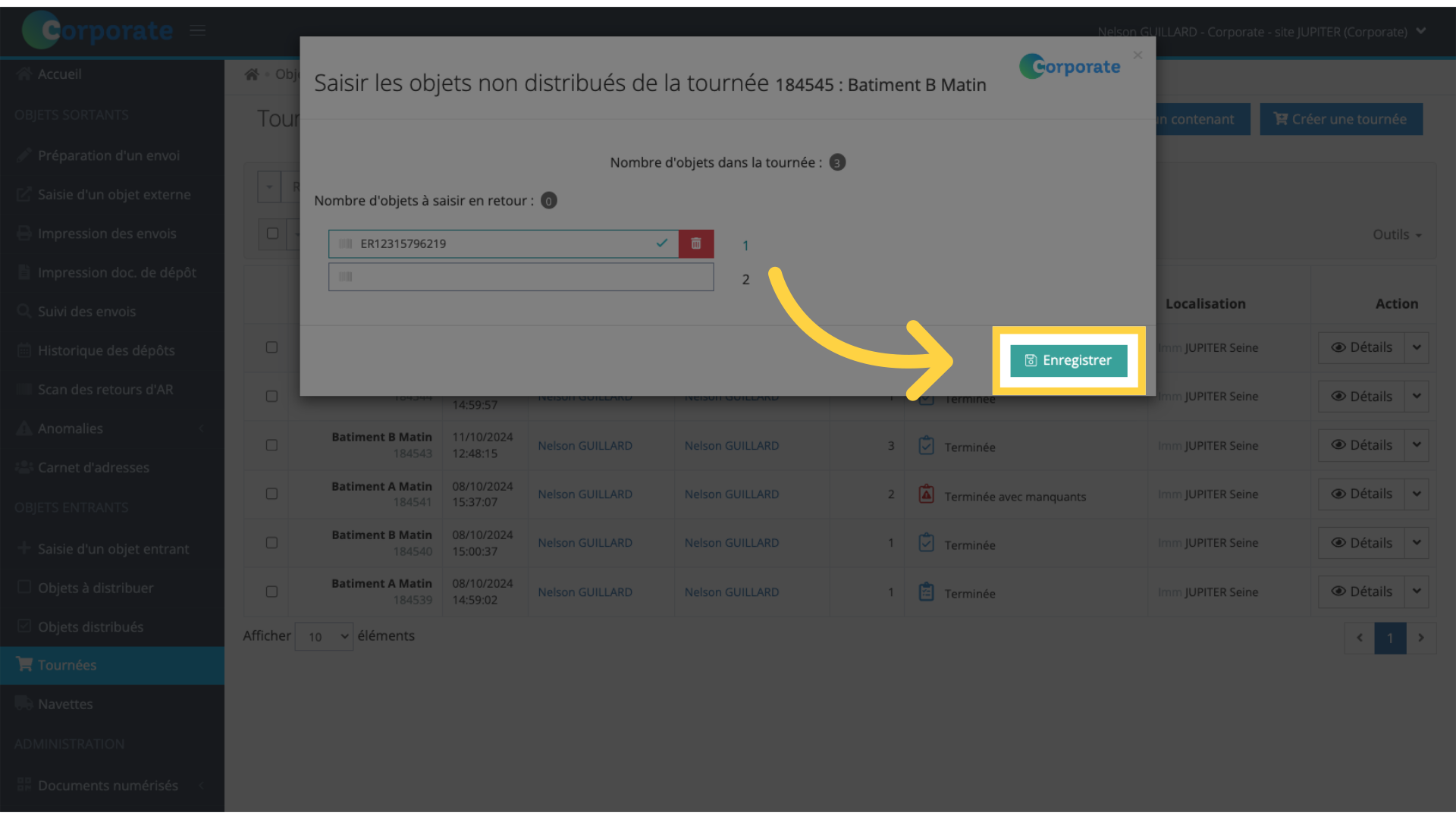Open user account dropdown Nelson GUILLARD
The image size is (1456, 819).
1262,32
